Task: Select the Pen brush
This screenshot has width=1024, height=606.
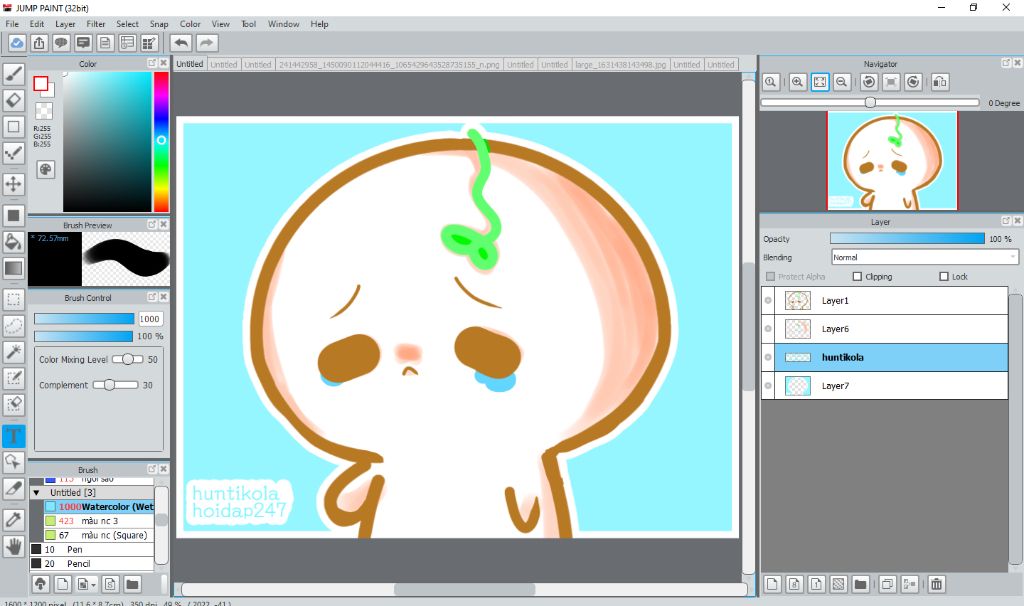Action: pos(92,550)
